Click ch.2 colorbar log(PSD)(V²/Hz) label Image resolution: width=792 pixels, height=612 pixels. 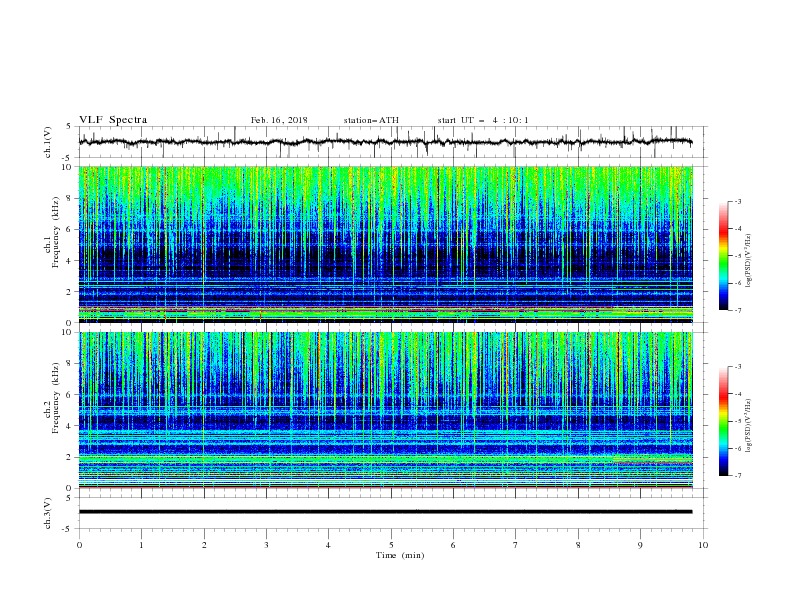(749, 426)
